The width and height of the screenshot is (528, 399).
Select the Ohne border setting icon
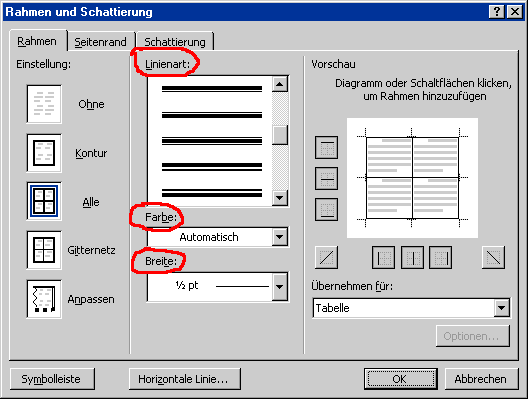(44, 104)
